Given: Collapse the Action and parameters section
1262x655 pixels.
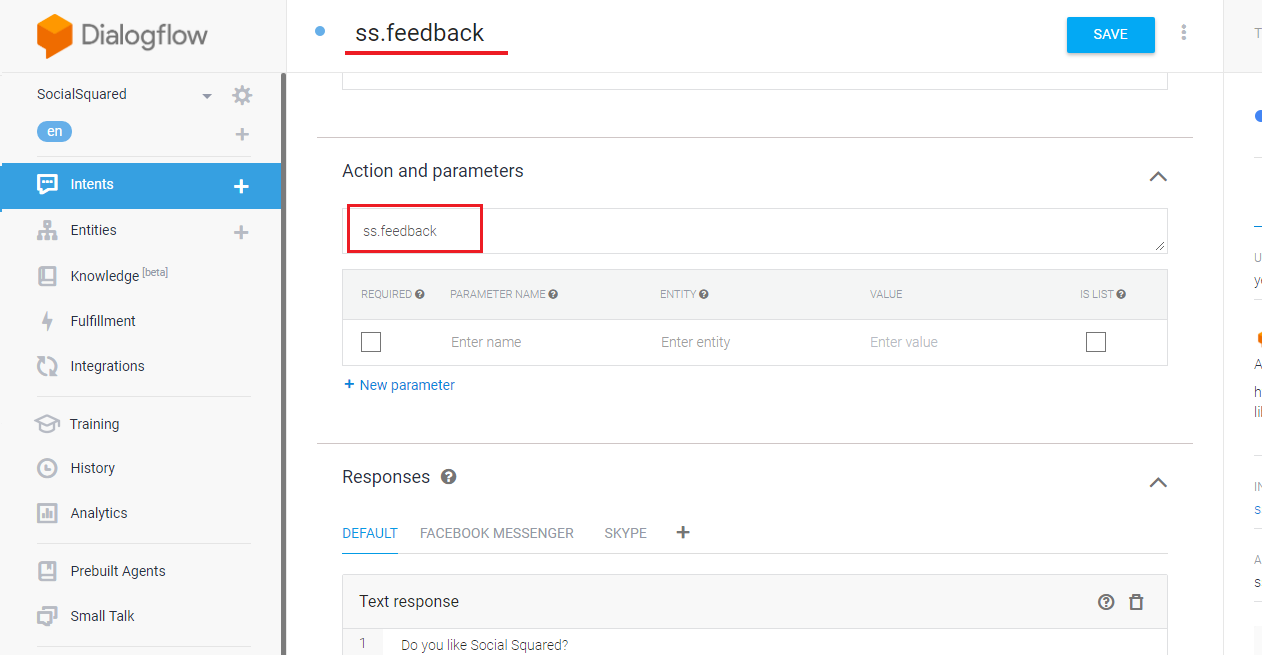Looking at the screenshot, I should coord(1158,176).
